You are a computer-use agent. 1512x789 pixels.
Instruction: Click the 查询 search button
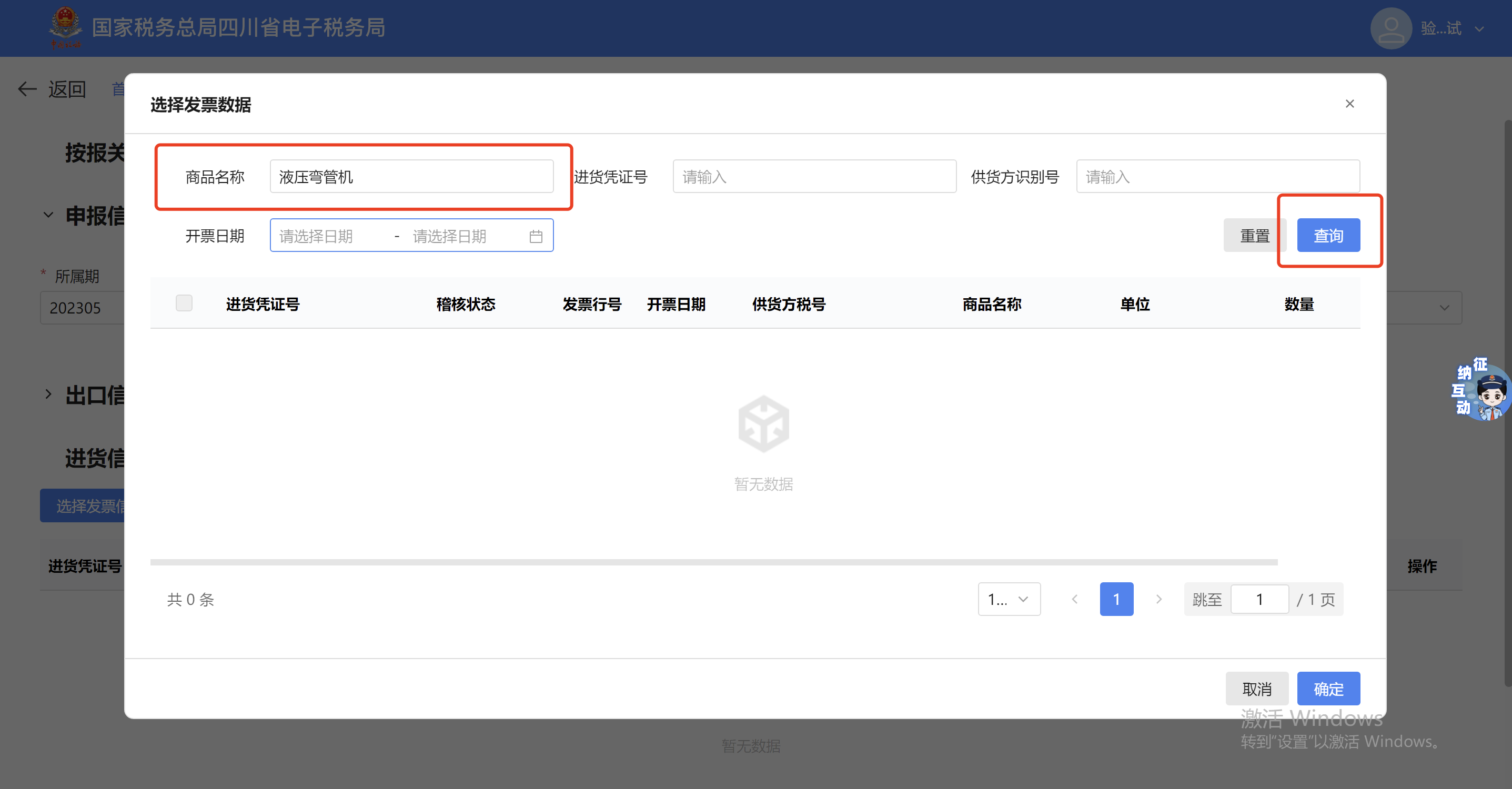[x=1328, y=236]
